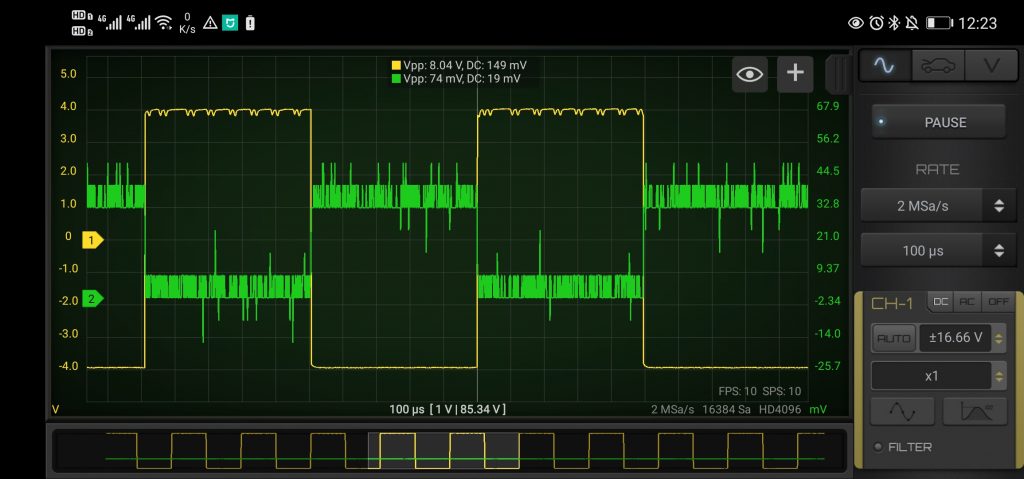Turn CH-1 OFF
This screenshot has width=1024, height=479.
click(997, 301)
